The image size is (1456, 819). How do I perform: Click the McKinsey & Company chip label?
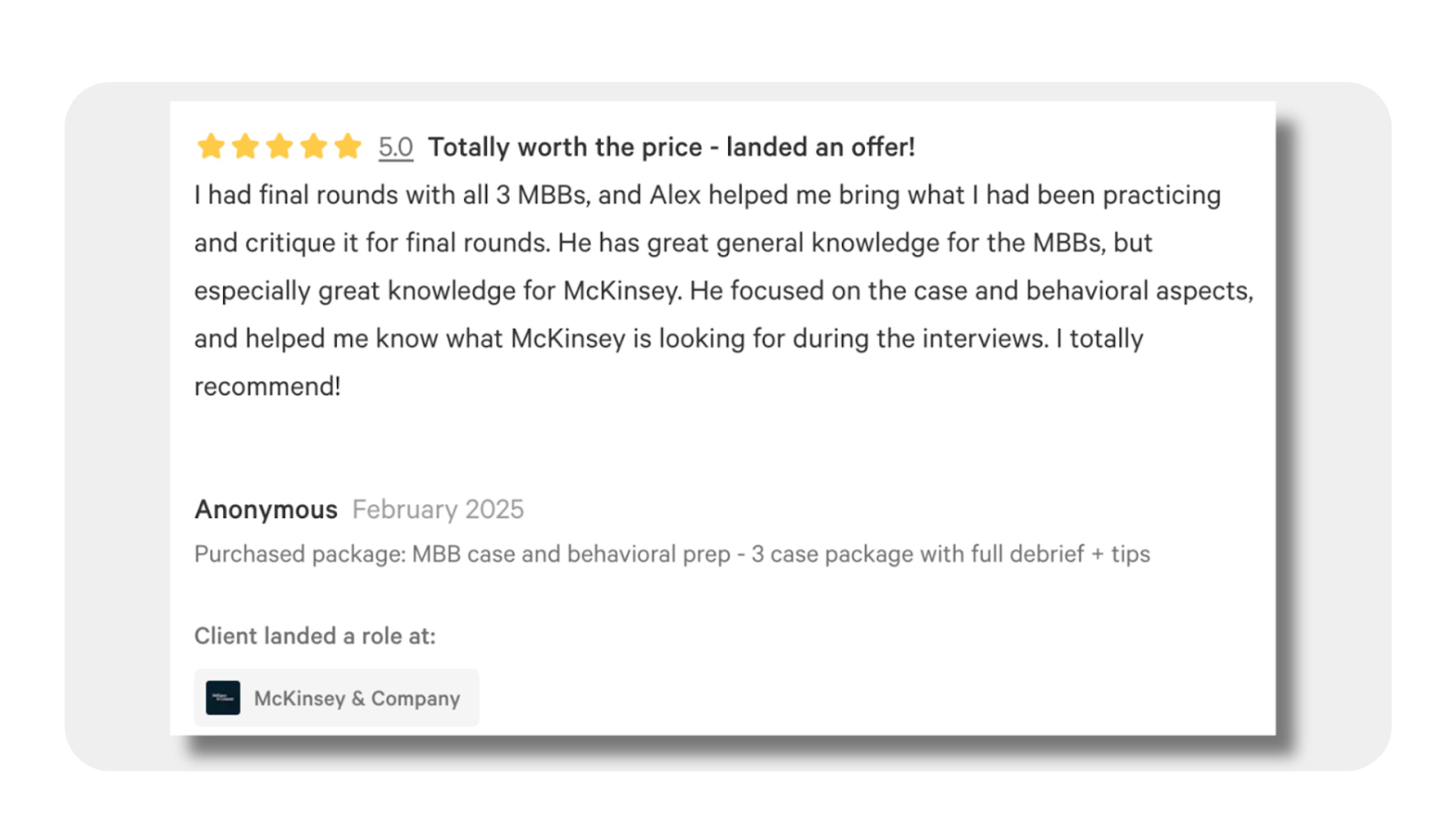pos(357,698)
